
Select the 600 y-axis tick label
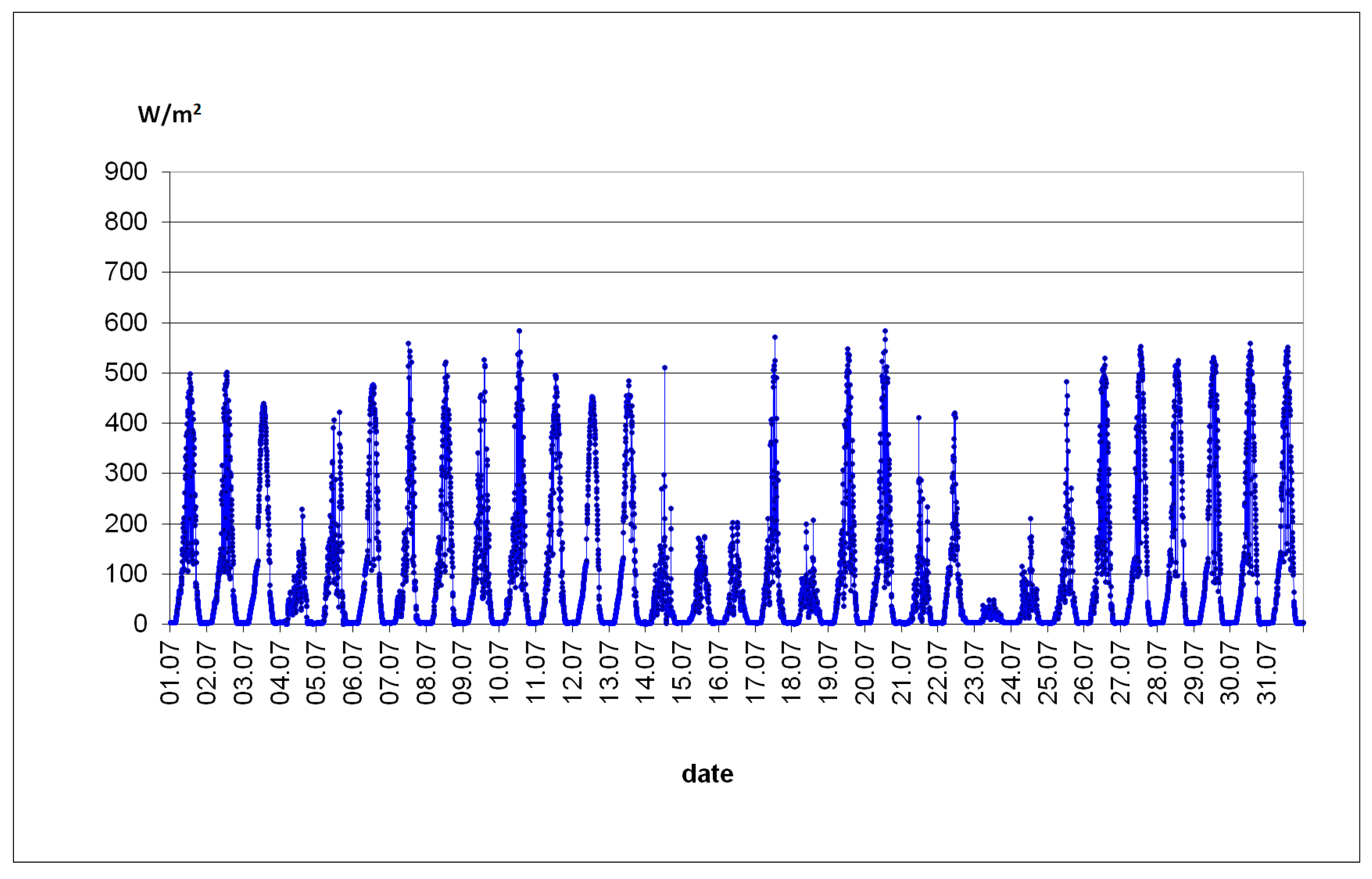coord(125,323)
